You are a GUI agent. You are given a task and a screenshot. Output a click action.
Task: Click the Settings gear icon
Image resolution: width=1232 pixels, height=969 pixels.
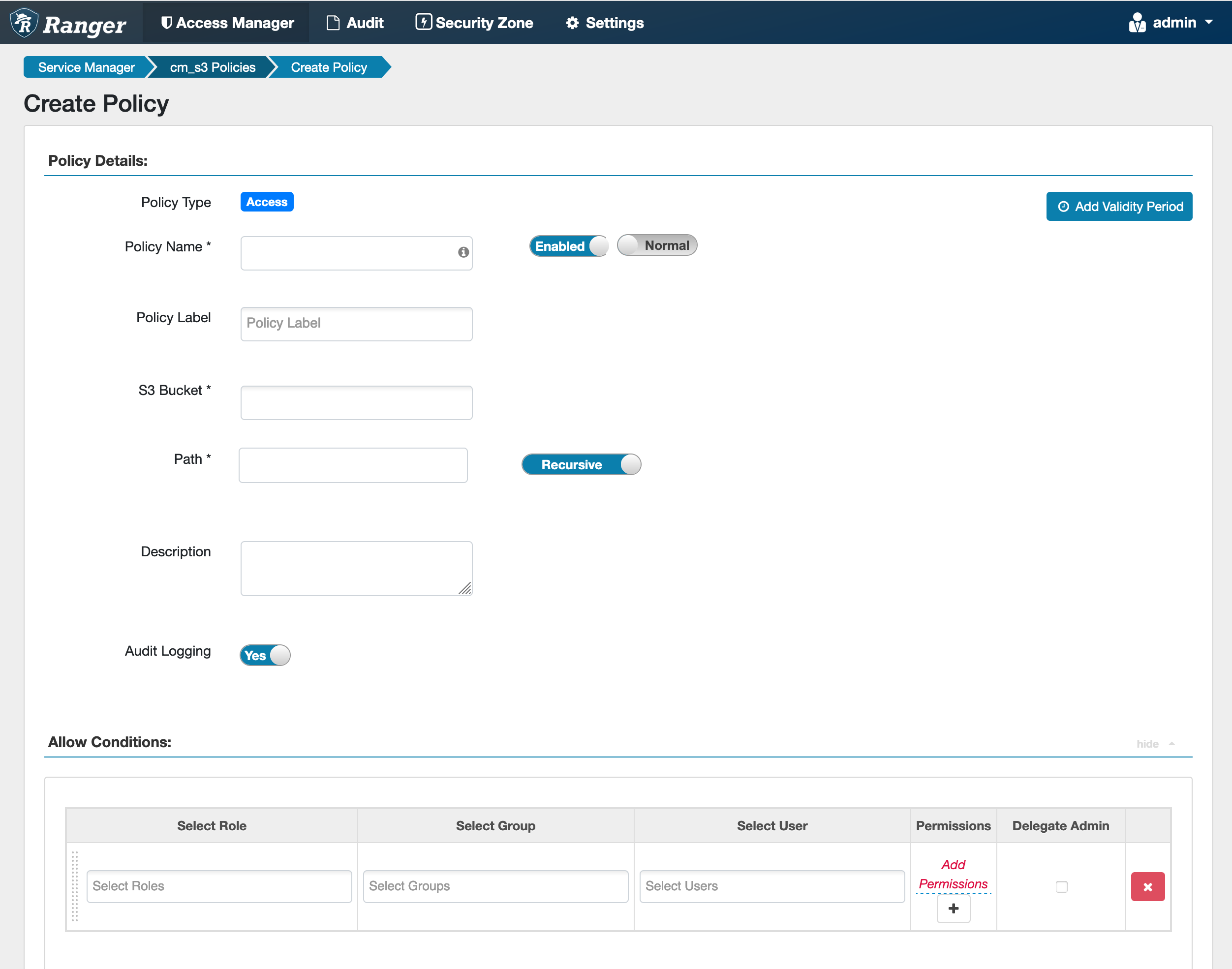click(x=572, y=23)
